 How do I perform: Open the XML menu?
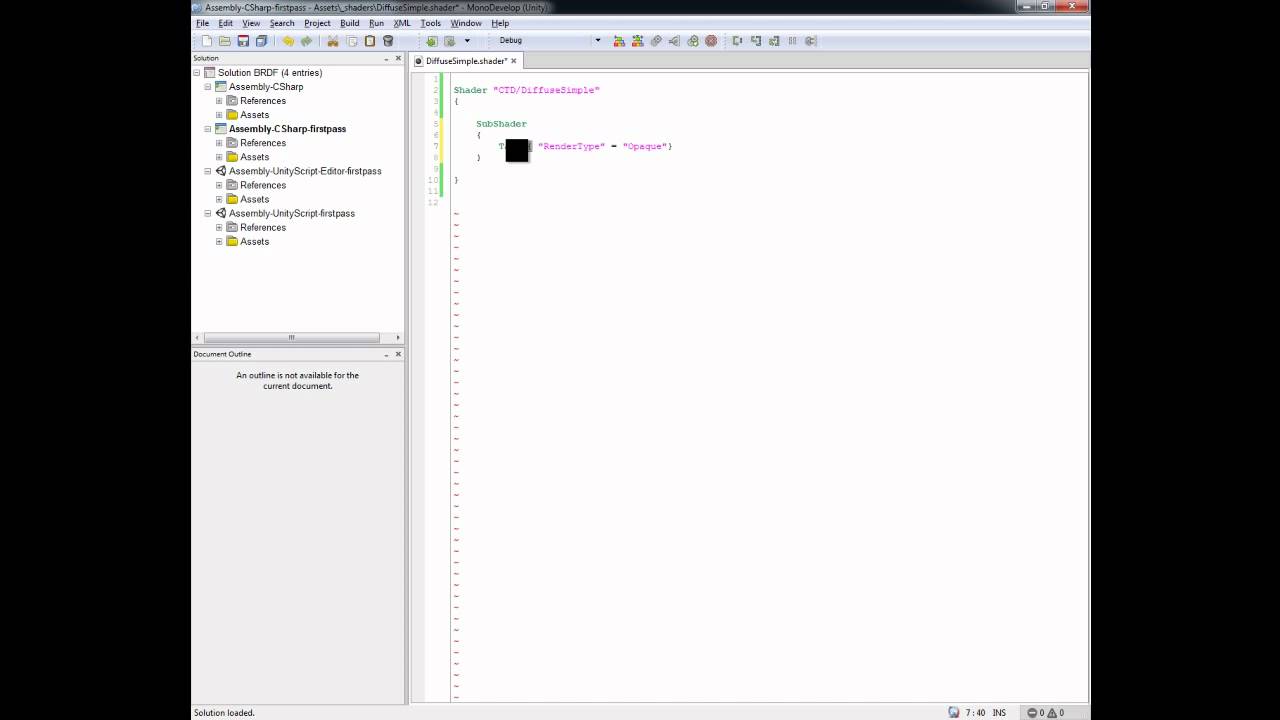pyautogui.click(x=402, y=23)
